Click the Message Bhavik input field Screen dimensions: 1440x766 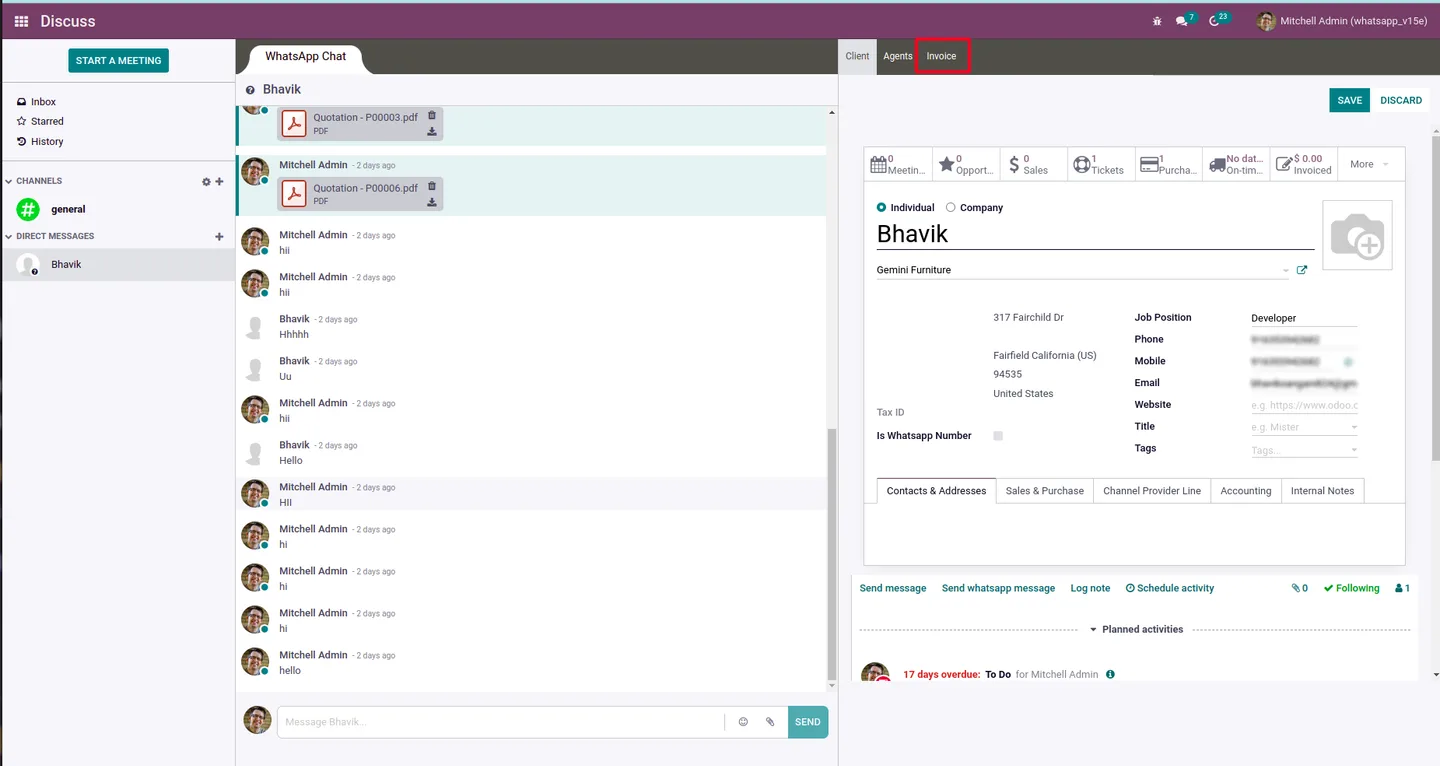pyautogui.click(x=501, y=722)
